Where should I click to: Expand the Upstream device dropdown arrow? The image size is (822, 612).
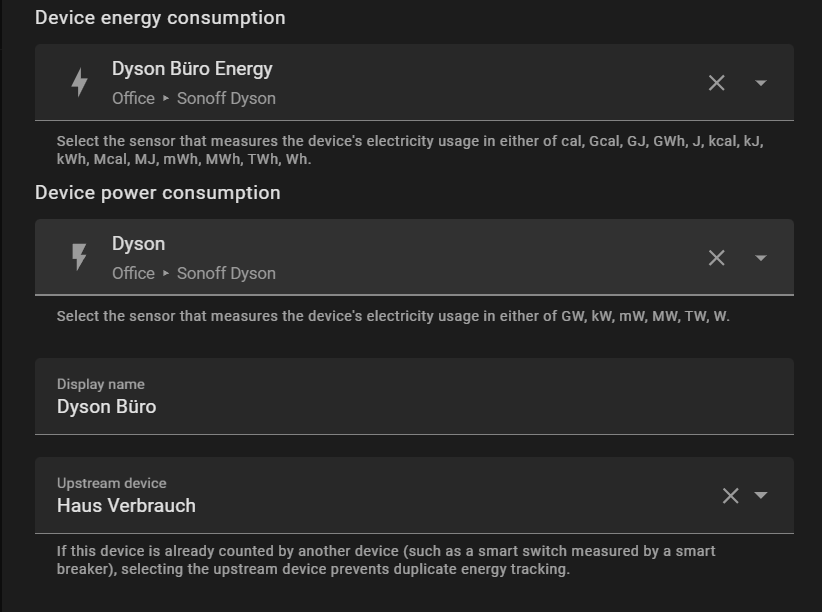tap(761, 496)
